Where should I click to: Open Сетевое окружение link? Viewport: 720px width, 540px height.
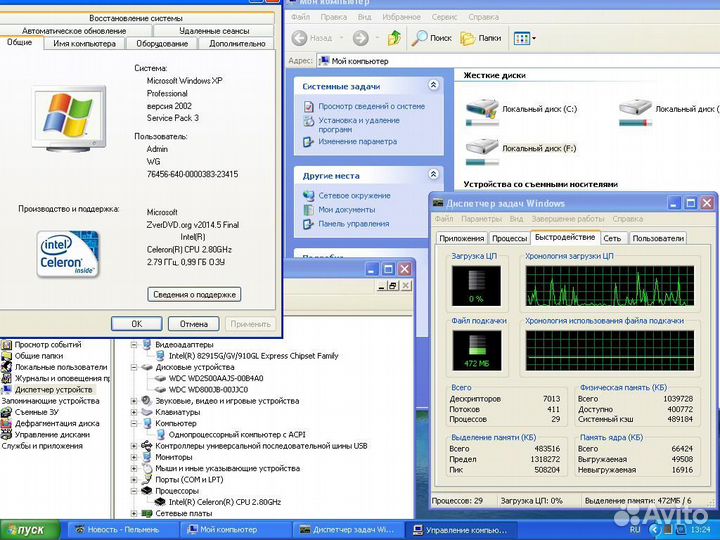[x=354, y=196]
